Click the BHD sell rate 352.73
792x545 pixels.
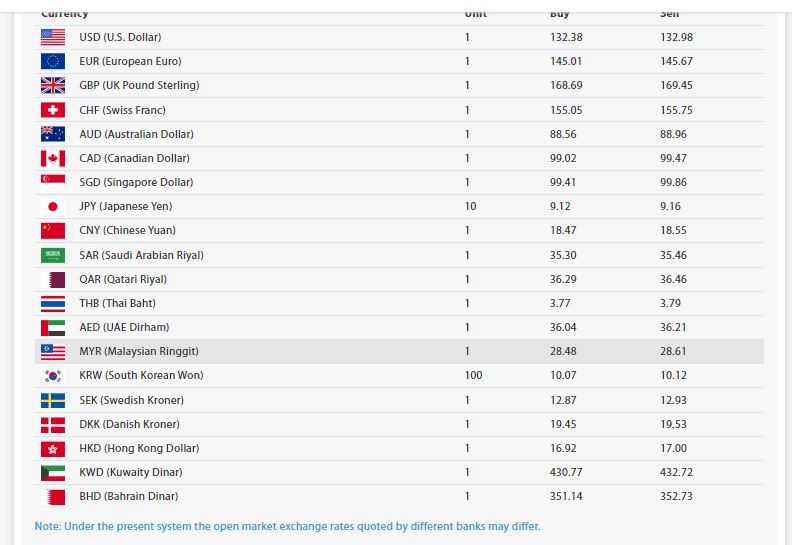click(x=676, y=497)
